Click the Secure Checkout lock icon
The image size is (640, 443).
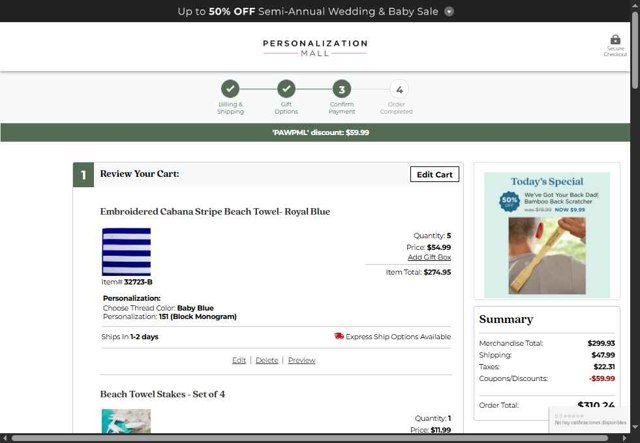tap(615, 40)
